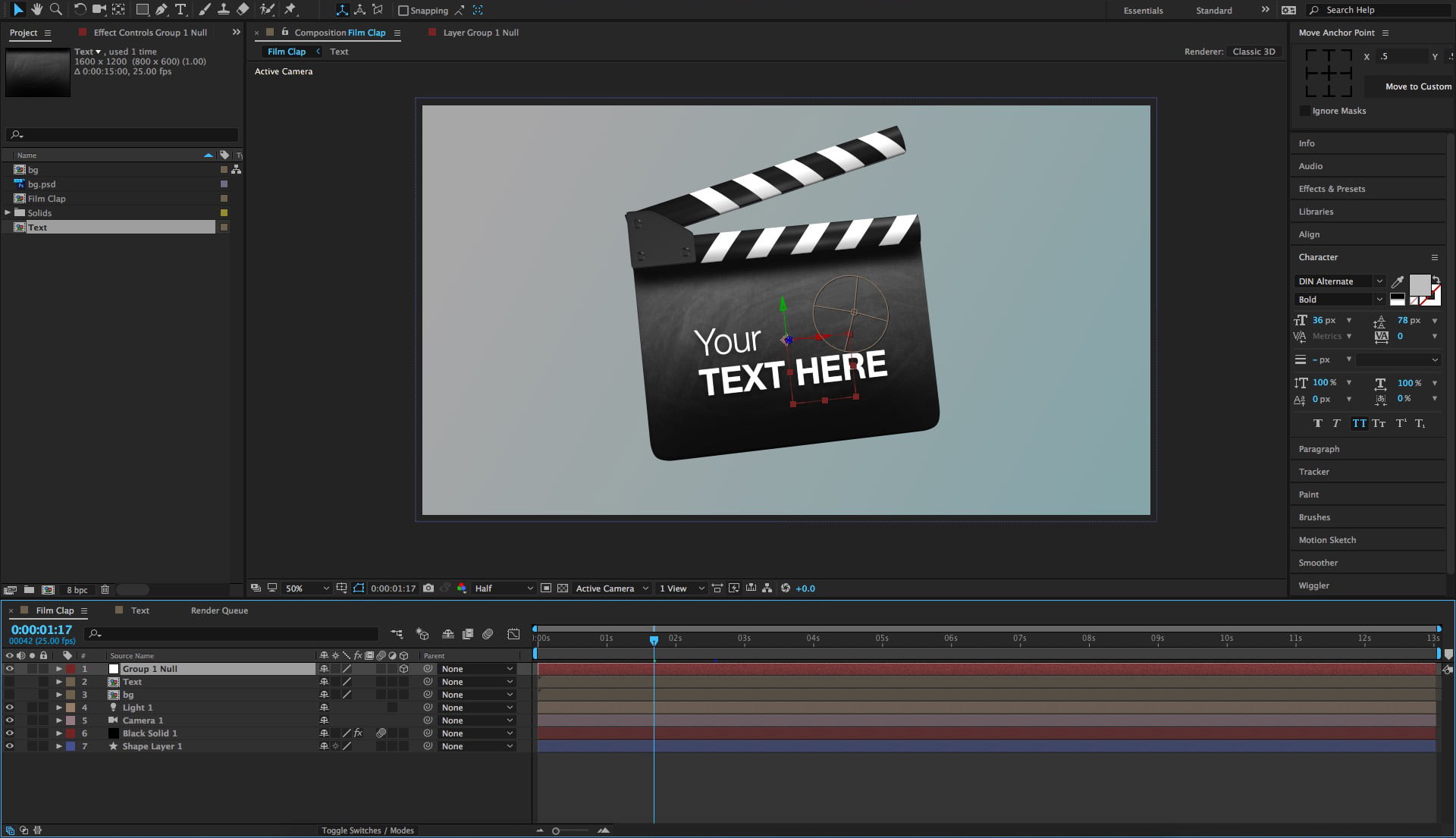Hide the Black Solid 1 layer

click(10, 733)
